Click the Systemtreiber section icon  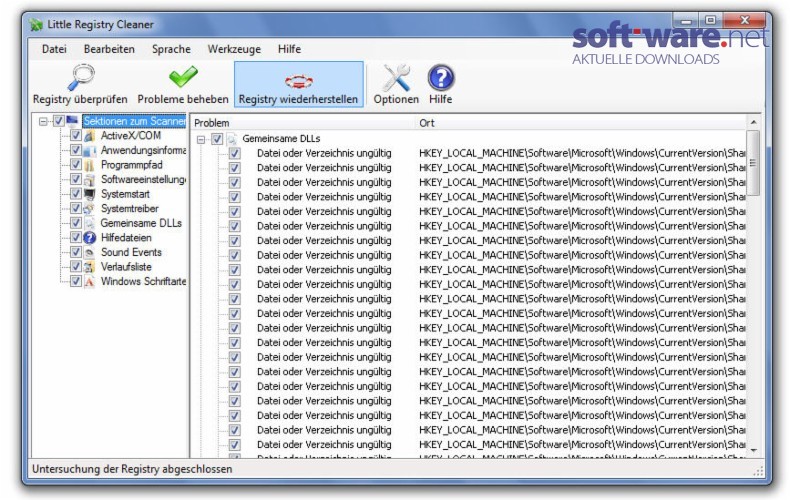90,209
